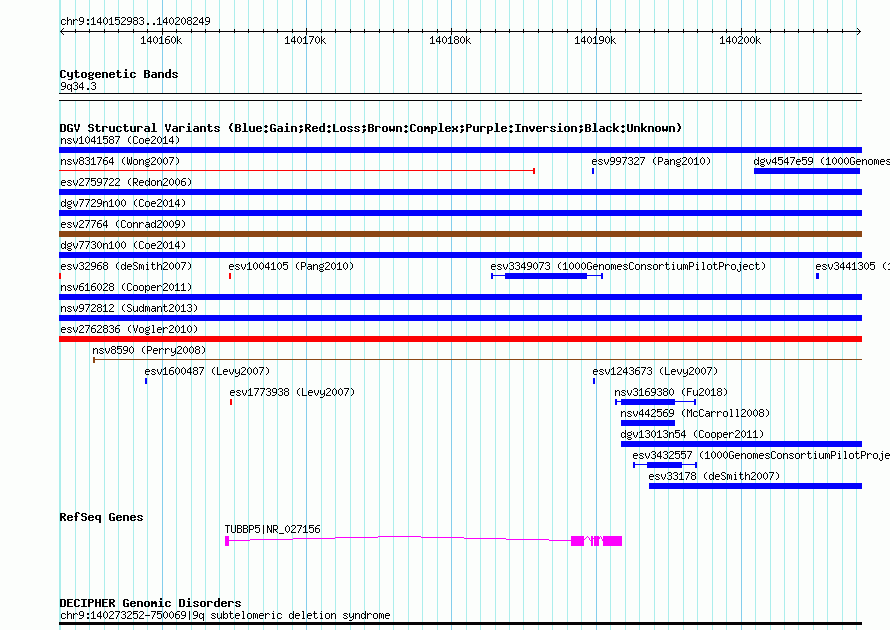This screenshot has width=890, height=630.
Task: Open the dgv7730n100 (Coe2014) variant bar
Action: (460, 255)
